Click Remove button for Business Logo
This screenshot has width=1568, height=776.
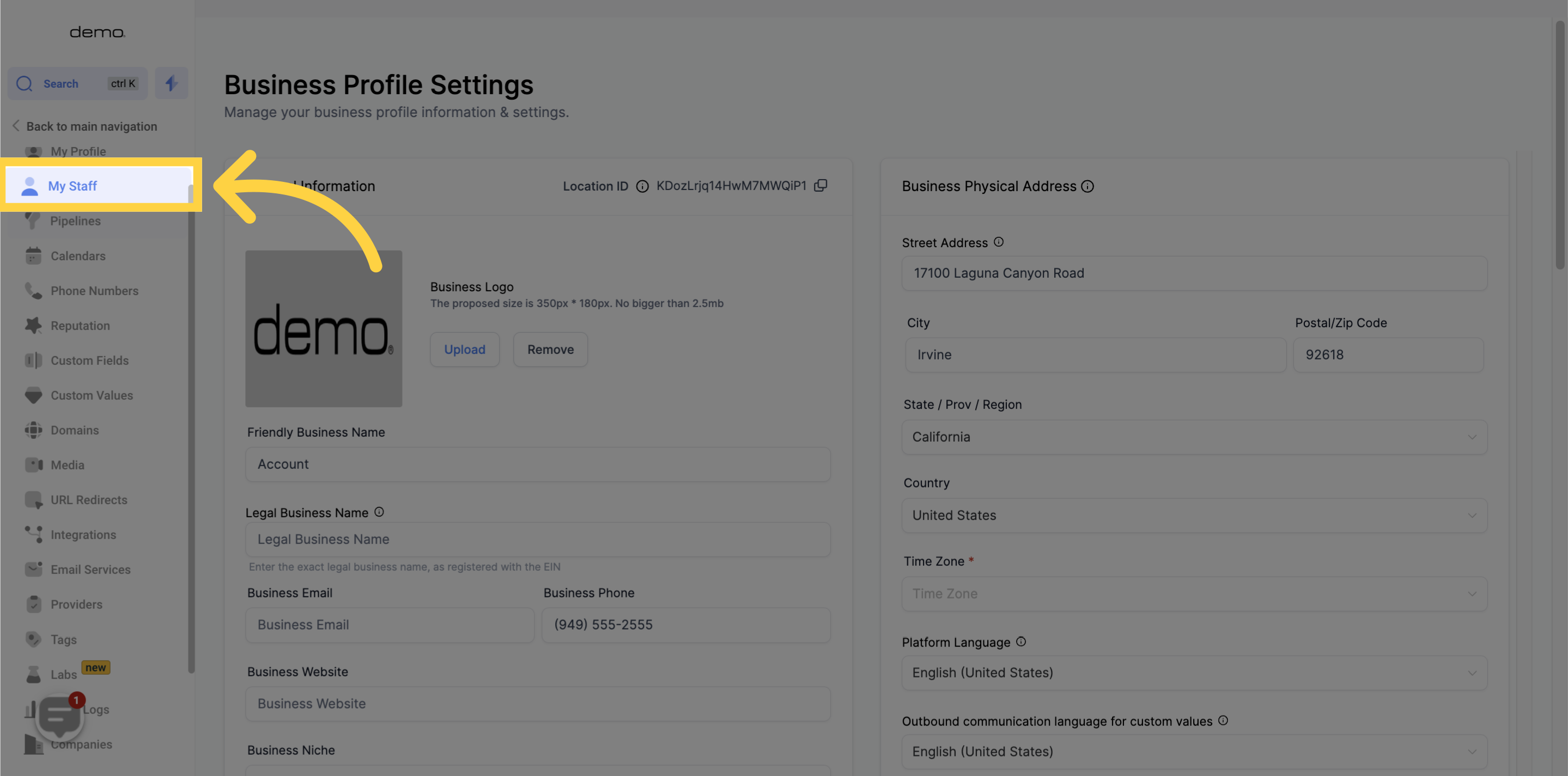[x=550, y=349]
